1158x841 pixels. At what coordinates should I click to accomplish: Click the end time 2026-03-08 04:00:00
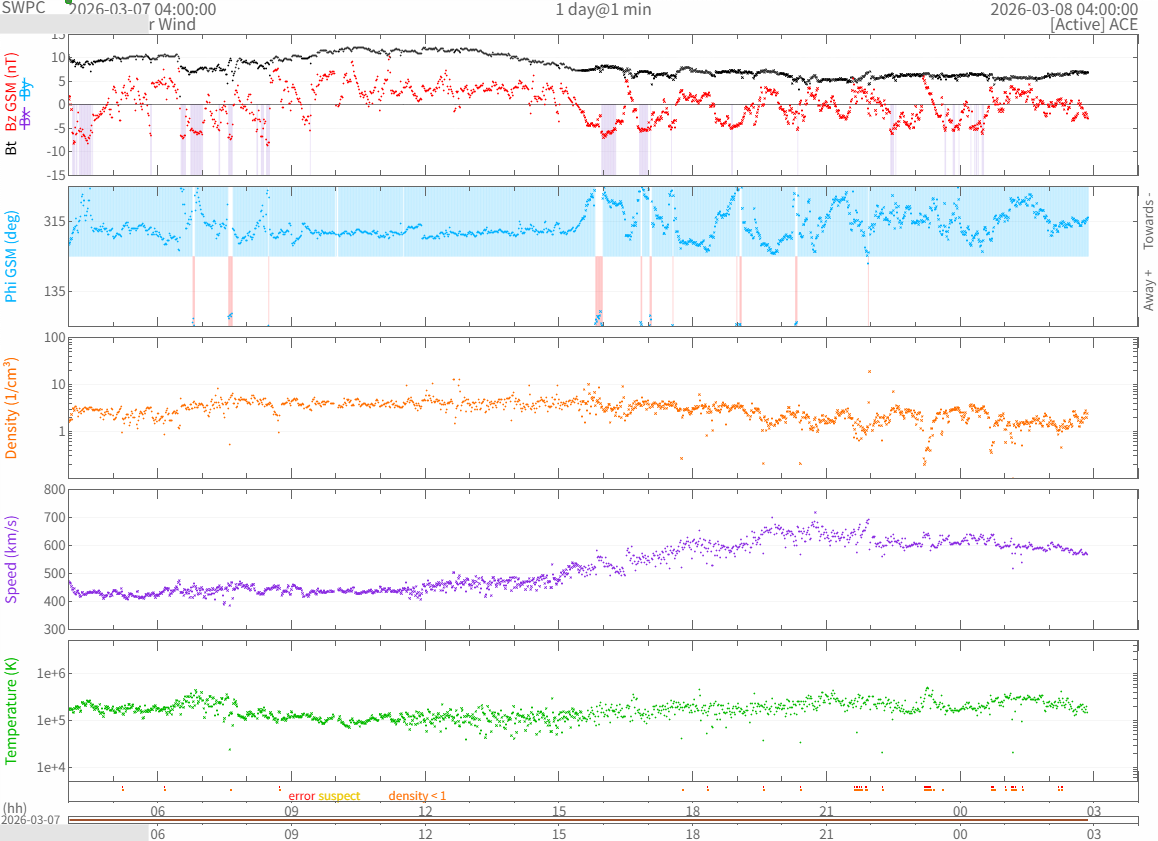point(1063,9)
